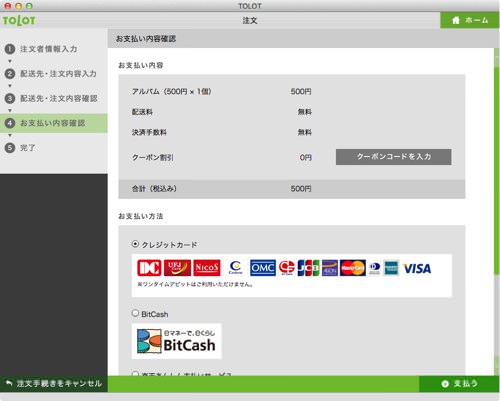Click the yellow minimize window button
Image resolution: width=500 pixels, height=401 pixels.
coord(18,6)
